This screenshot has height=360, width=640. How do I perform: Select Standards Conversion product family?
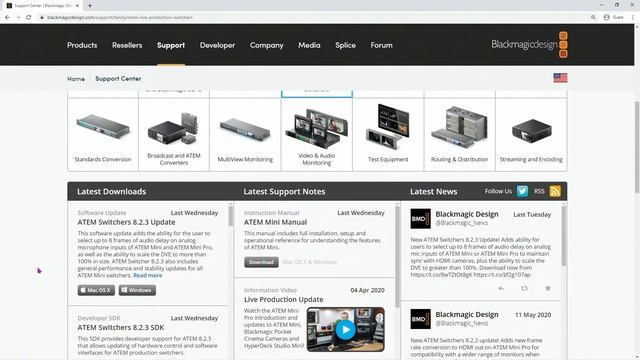[x=103, y=135]
